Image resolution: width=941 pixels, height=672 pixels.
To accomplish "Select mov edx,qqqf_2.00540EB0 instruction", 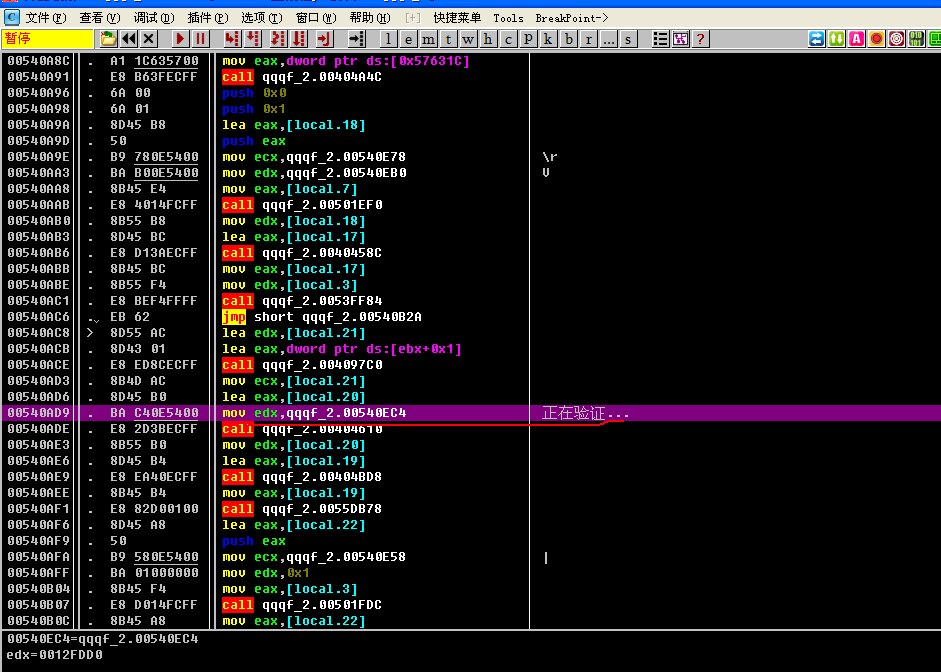I will 314,173.
